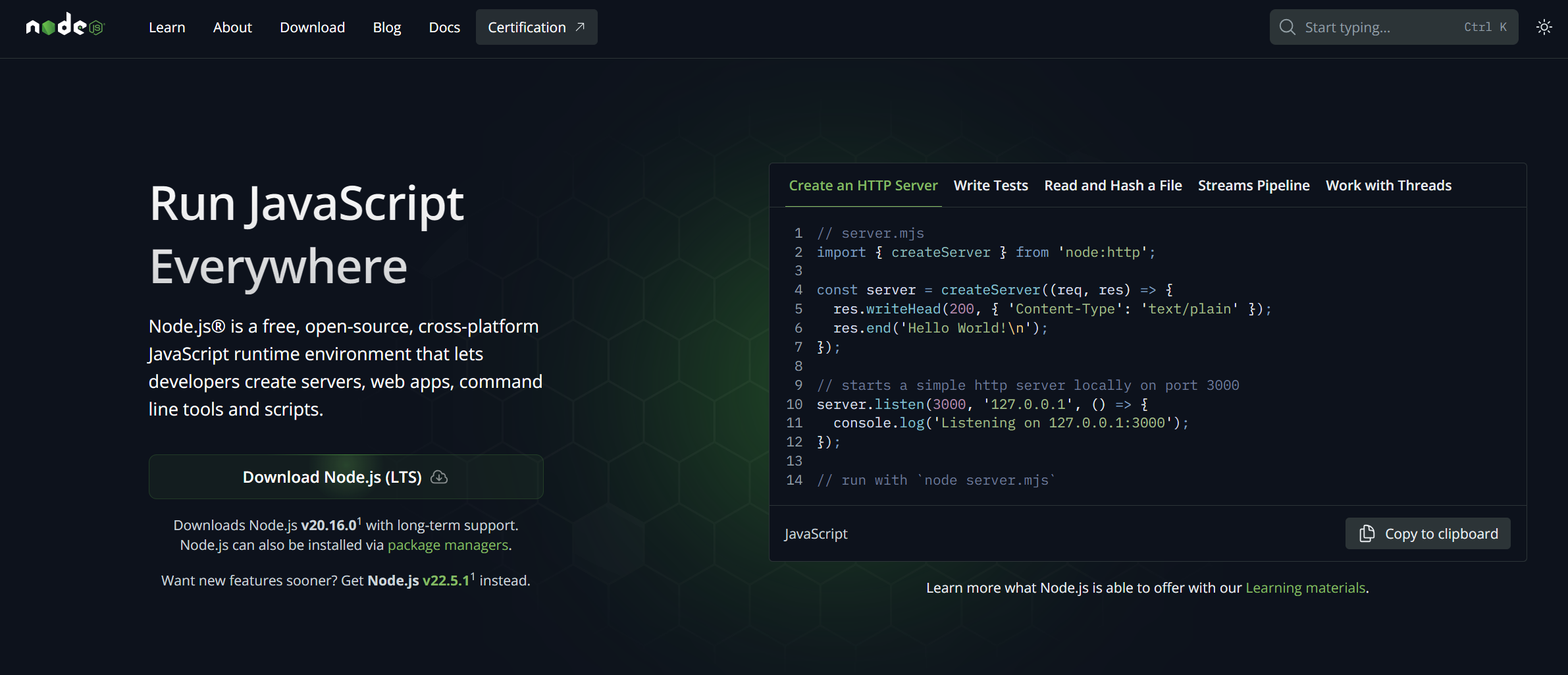
Task: Click the console.log('Listening on code line
Action: click(x=1011, y=423)
